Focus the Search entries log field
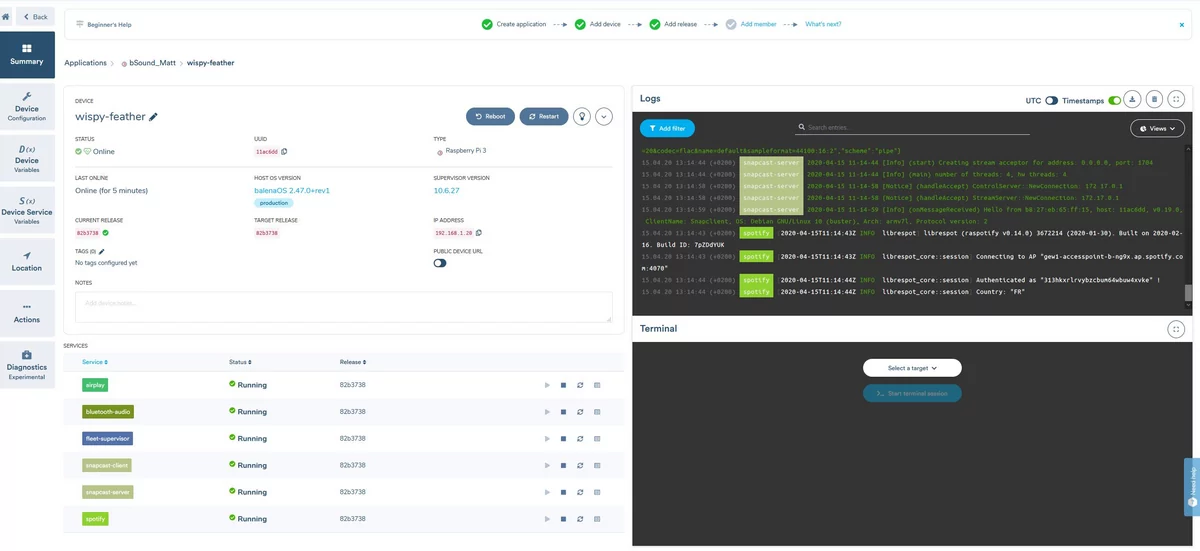The image size is (1200, 551). [912, 128]
